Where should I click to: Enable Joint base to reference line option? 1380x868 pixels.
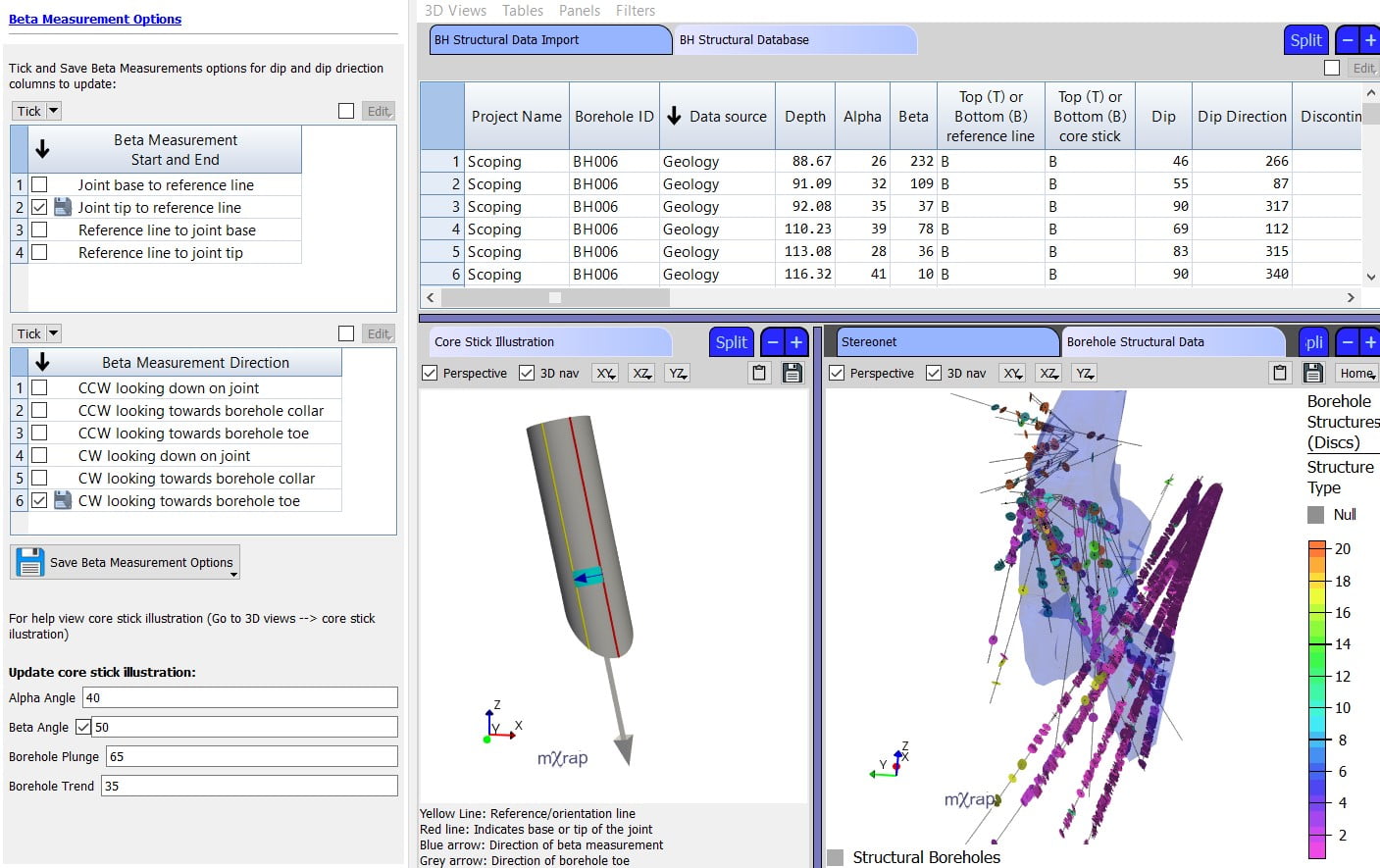pyautogui.click(x=39, y=184)
